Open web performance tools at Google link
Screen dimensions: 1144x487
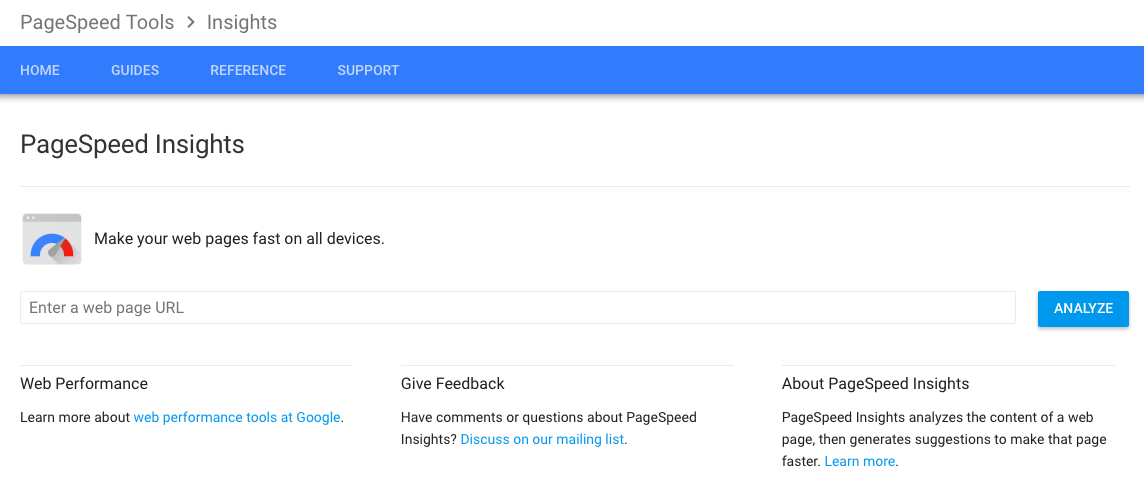click(x=237, y=418)
